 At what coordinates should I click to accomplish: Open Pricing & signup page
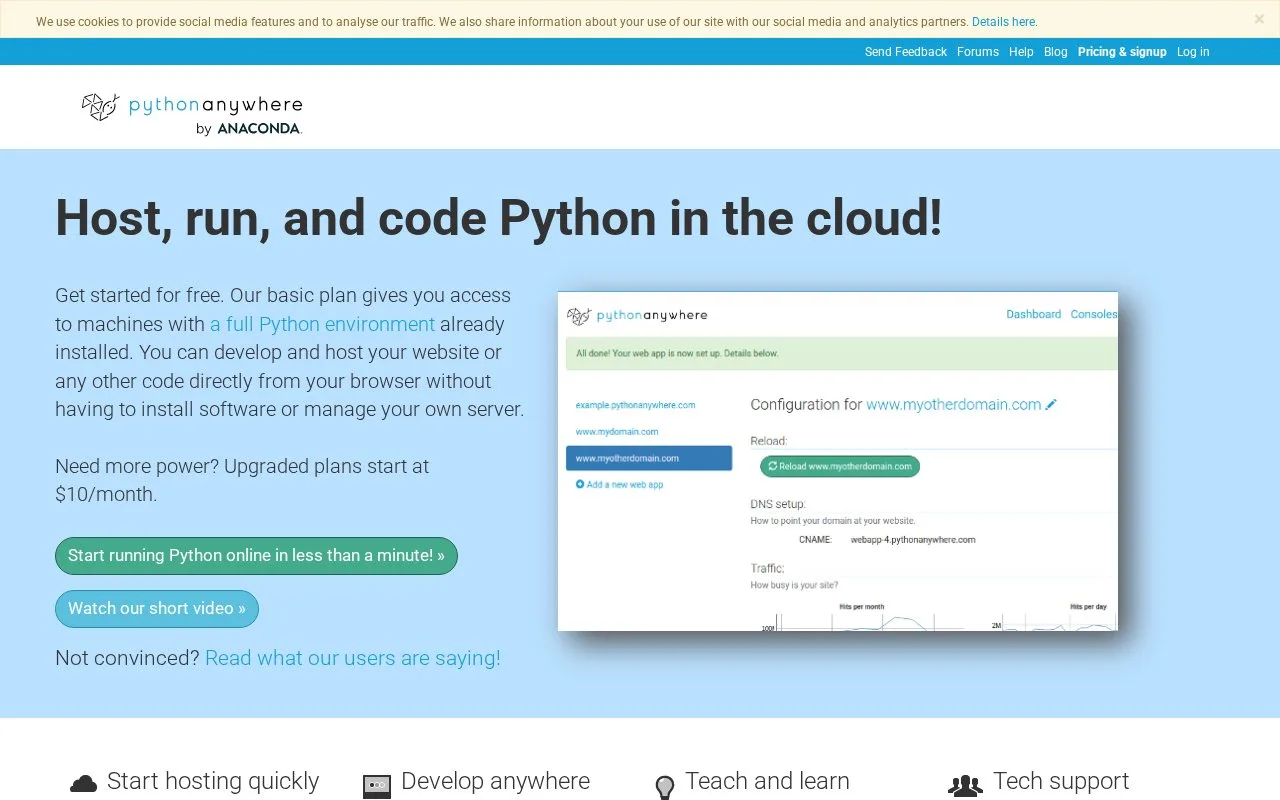pos(1122,52)
